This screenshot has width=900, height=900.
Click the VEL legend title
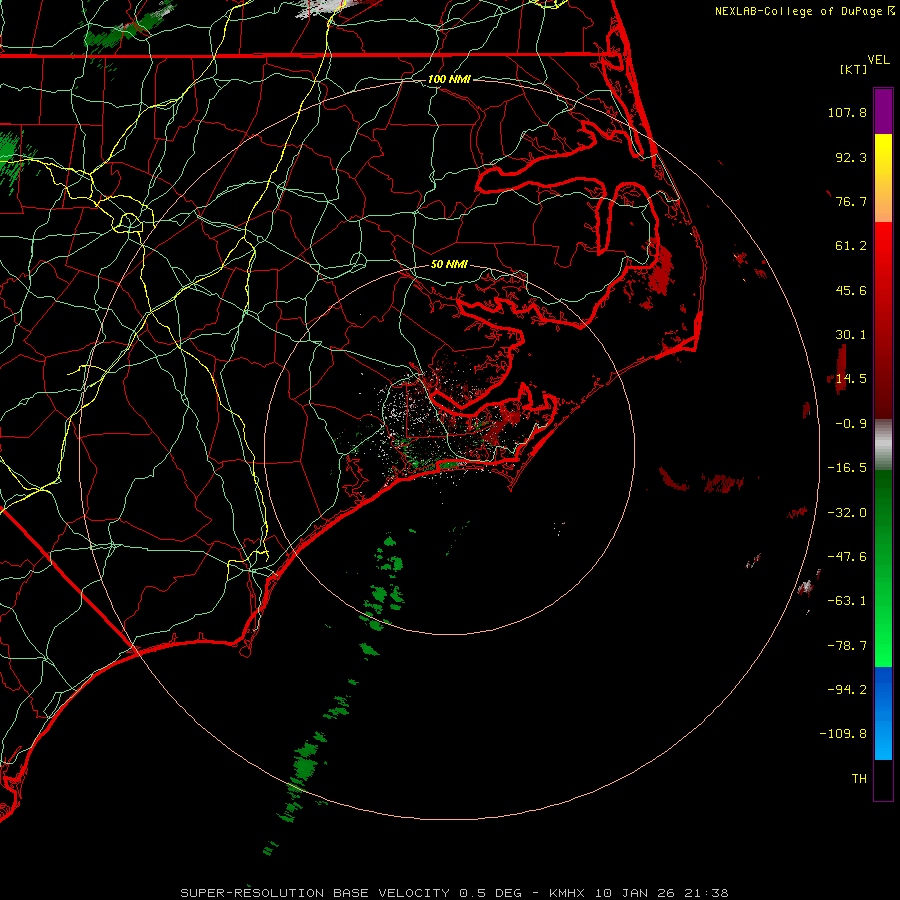879,60
